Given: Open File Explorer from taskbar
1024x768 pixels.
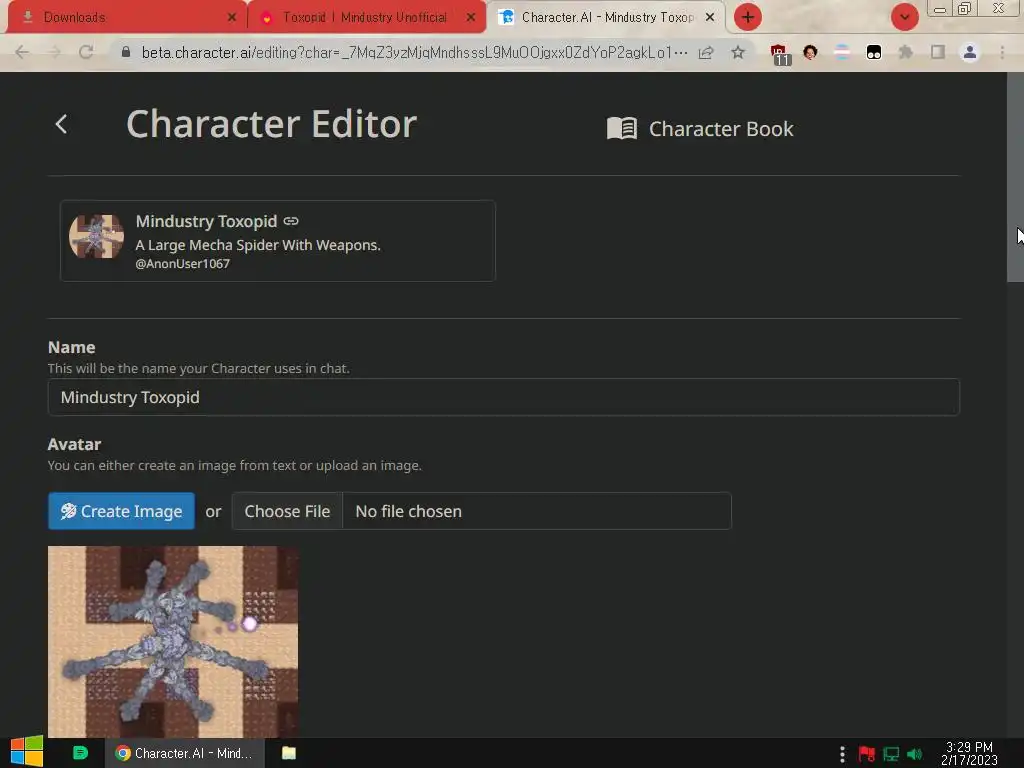Looking at the screenshot, I should [289, 753].
